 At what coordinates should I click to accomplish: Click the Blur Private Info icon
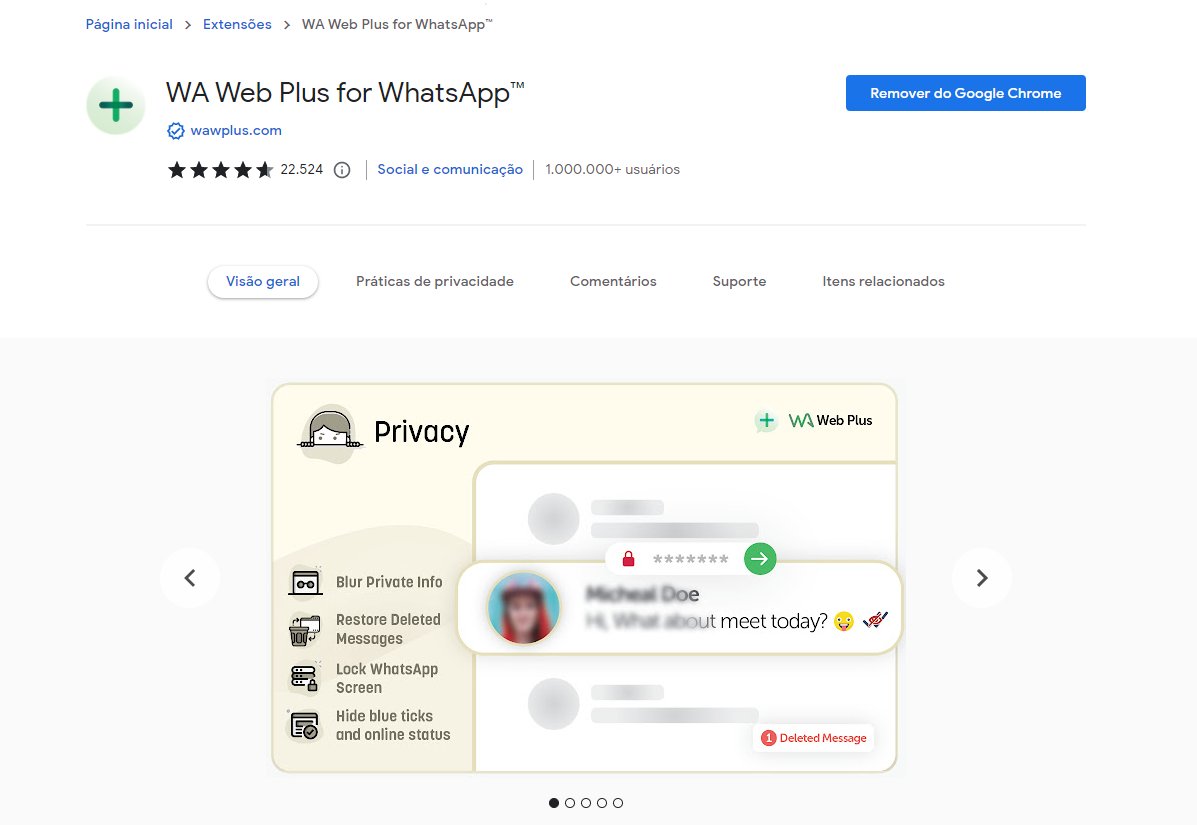(x=305, y=583)
